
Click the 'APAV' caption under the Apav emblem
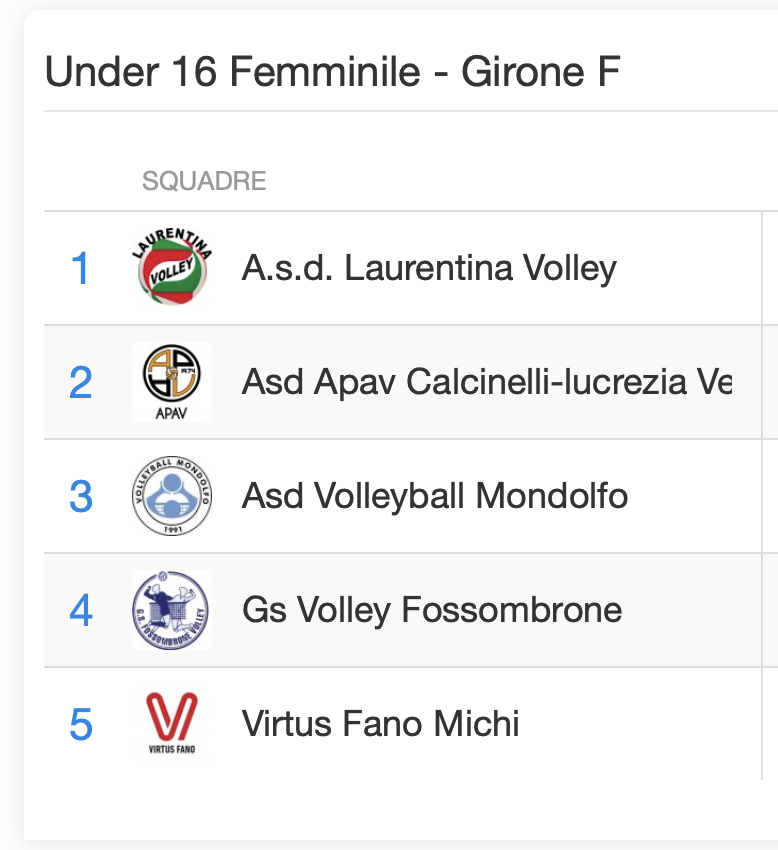(172, 410)
